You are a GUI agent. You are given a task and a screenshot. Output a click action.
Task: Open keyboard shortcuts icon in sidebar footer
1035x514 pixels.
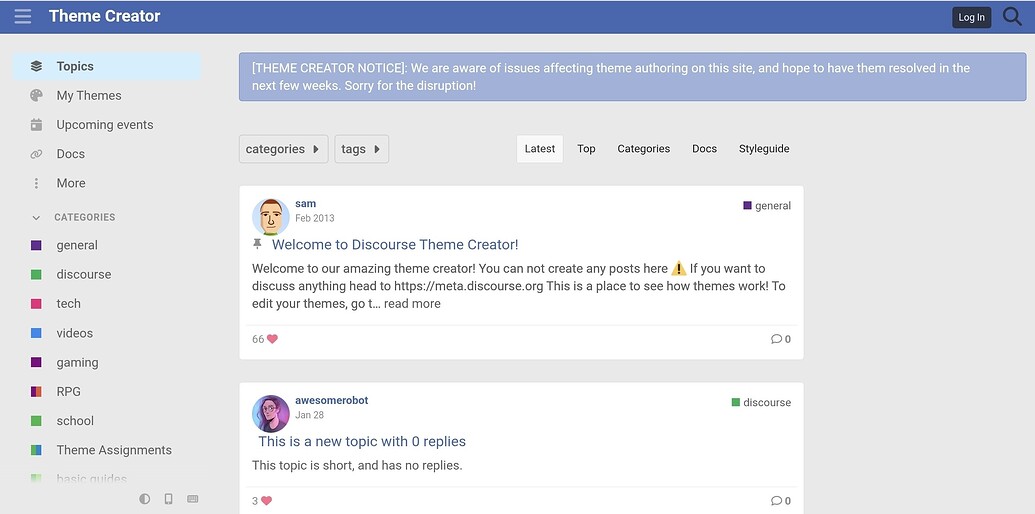pos(193,498)
